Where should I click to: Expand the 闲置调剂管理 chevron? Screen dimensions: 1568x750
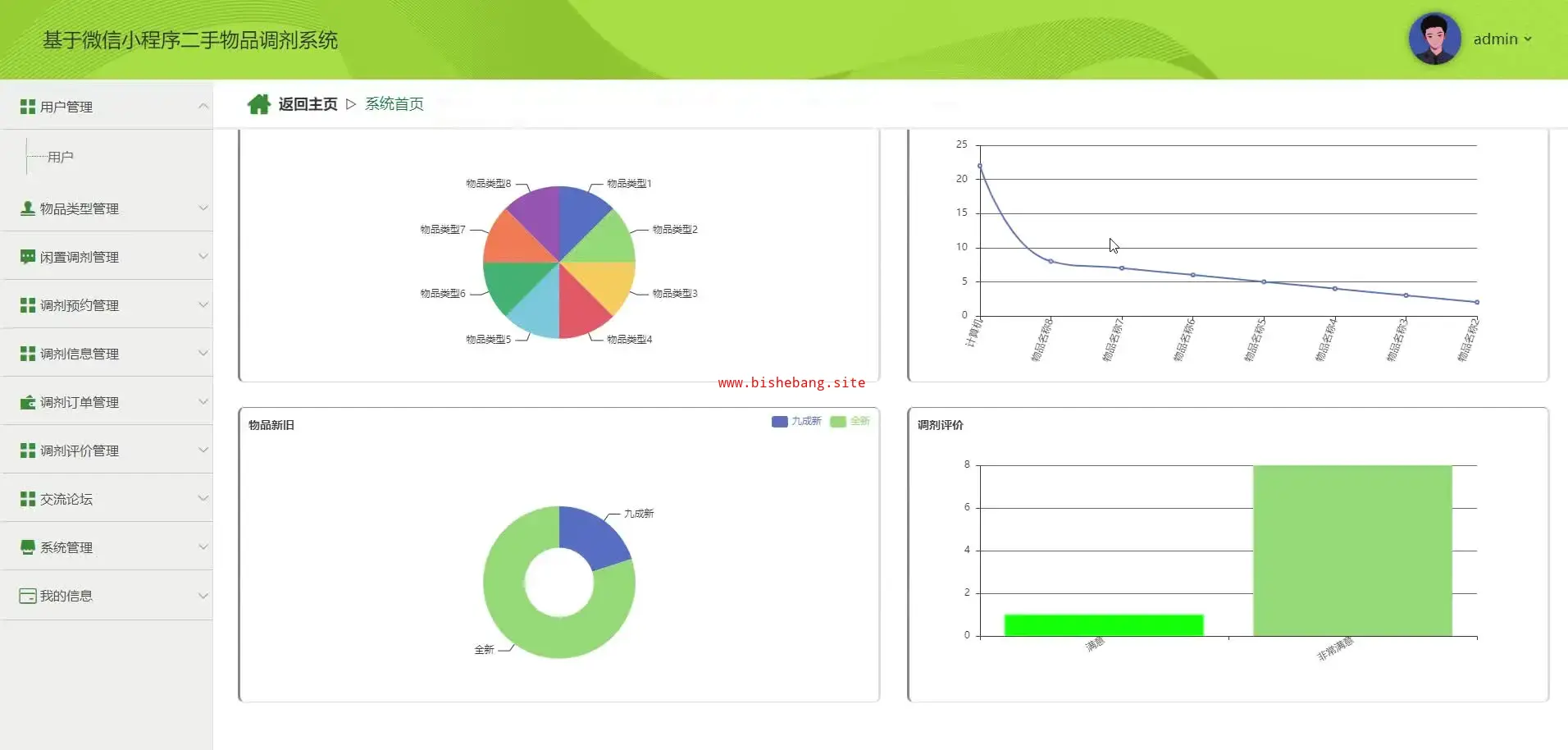pos(203,256)
